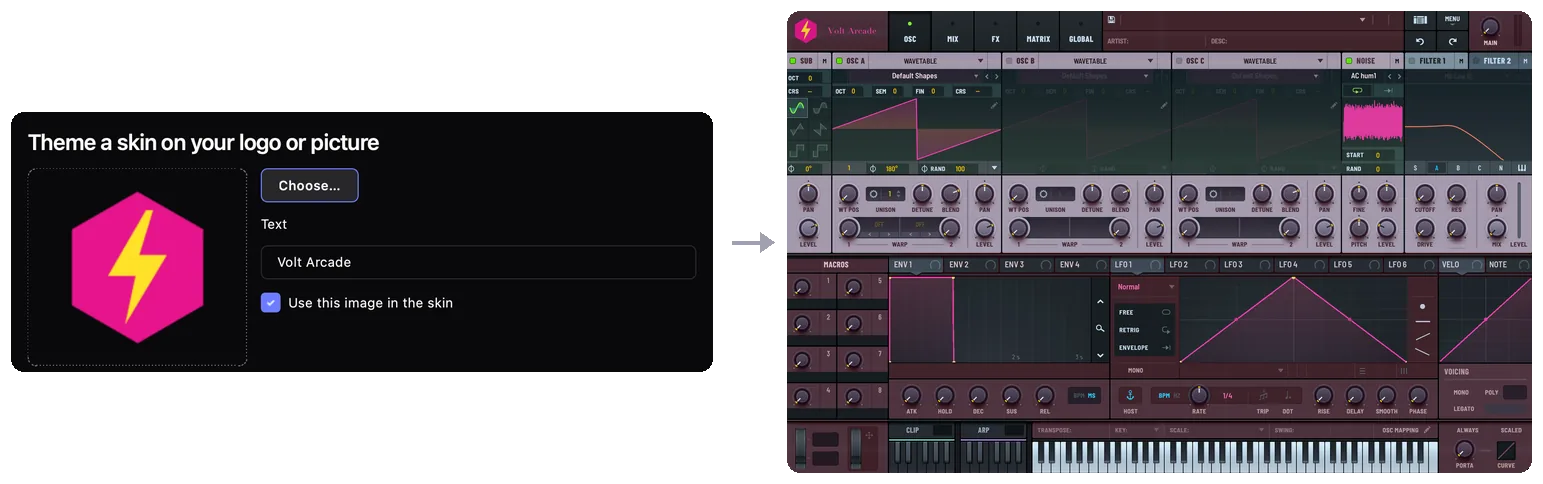Open the piano keyboard icon in header

(1420, 19)
